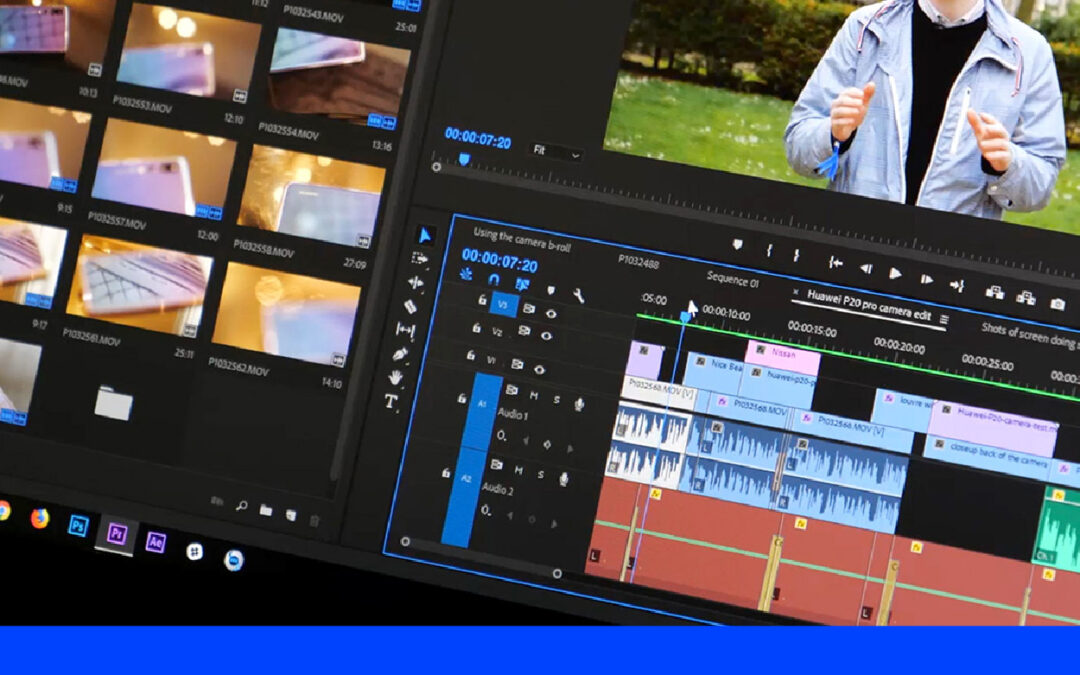Hide track V3 with its eye icon
Screen dimensions: 1080x675
click(551, 313)
